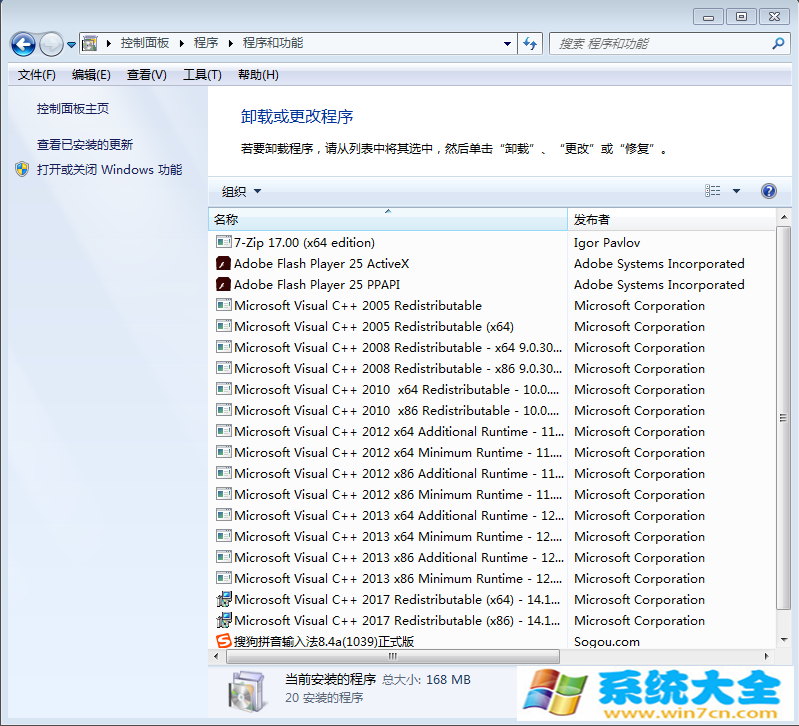Open the address bar history dropdown
The image size is (799, 726).
508,44
